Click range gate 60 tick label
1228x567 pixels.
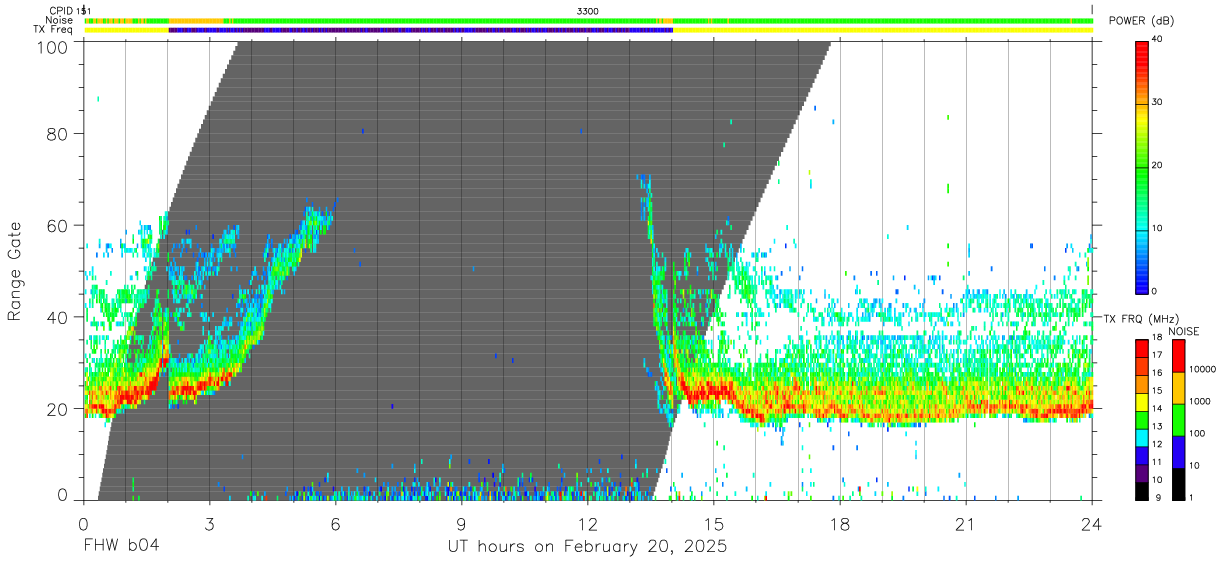(x=58, y=225)
